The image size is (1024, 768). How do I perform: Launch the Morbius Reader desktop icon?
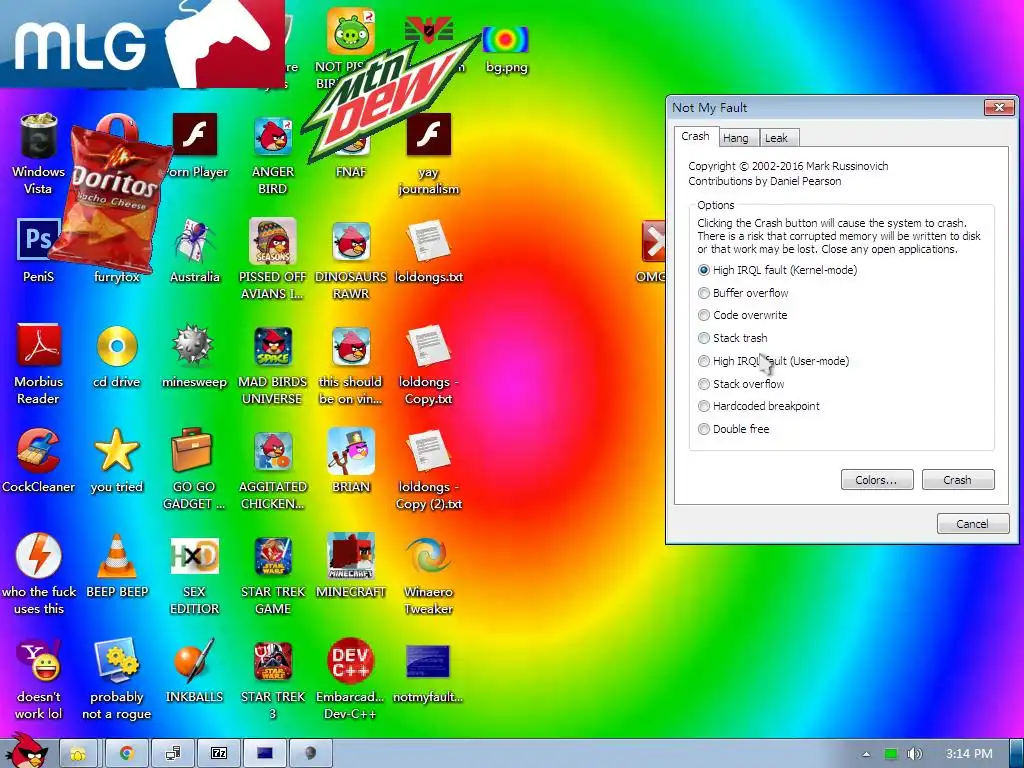(39, 345)
